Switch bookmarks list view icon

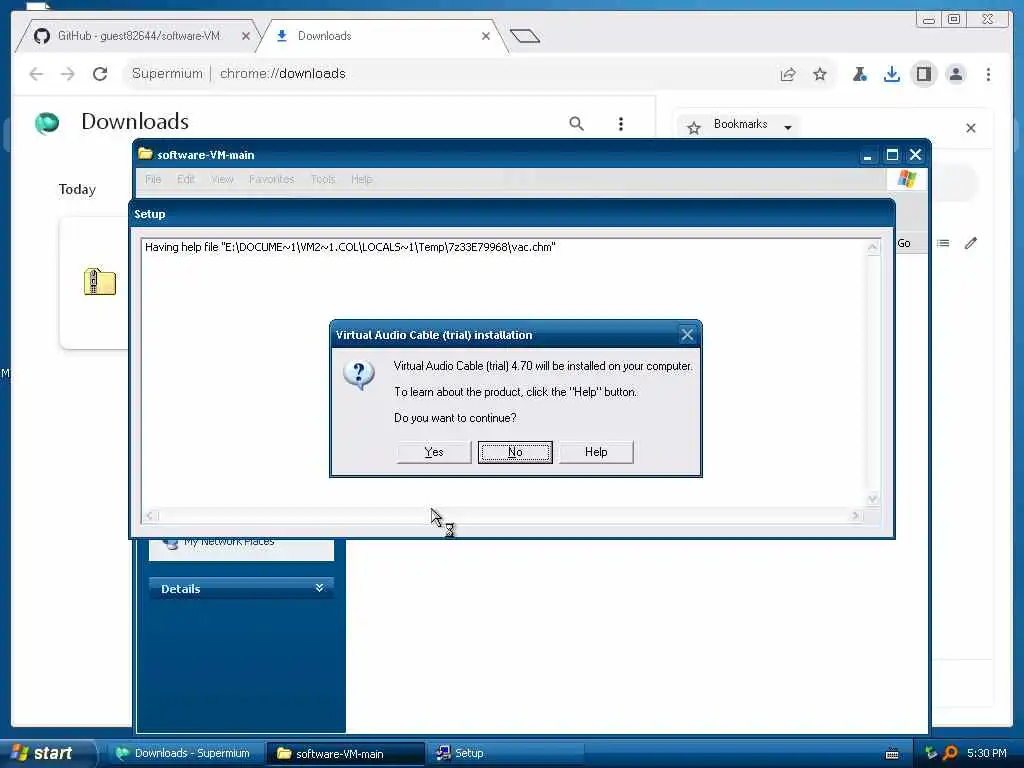click(943, 243)
